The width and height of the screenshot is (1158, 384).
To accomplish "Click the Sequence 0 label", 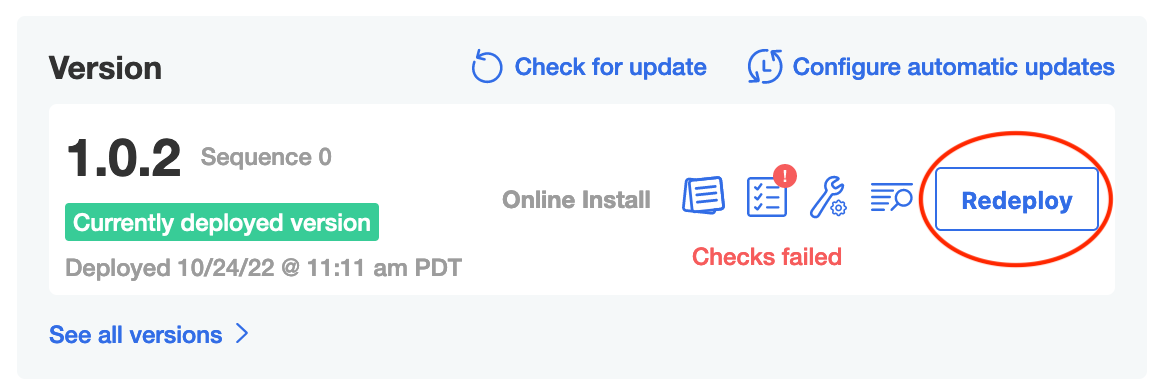I will pos(266,157).
